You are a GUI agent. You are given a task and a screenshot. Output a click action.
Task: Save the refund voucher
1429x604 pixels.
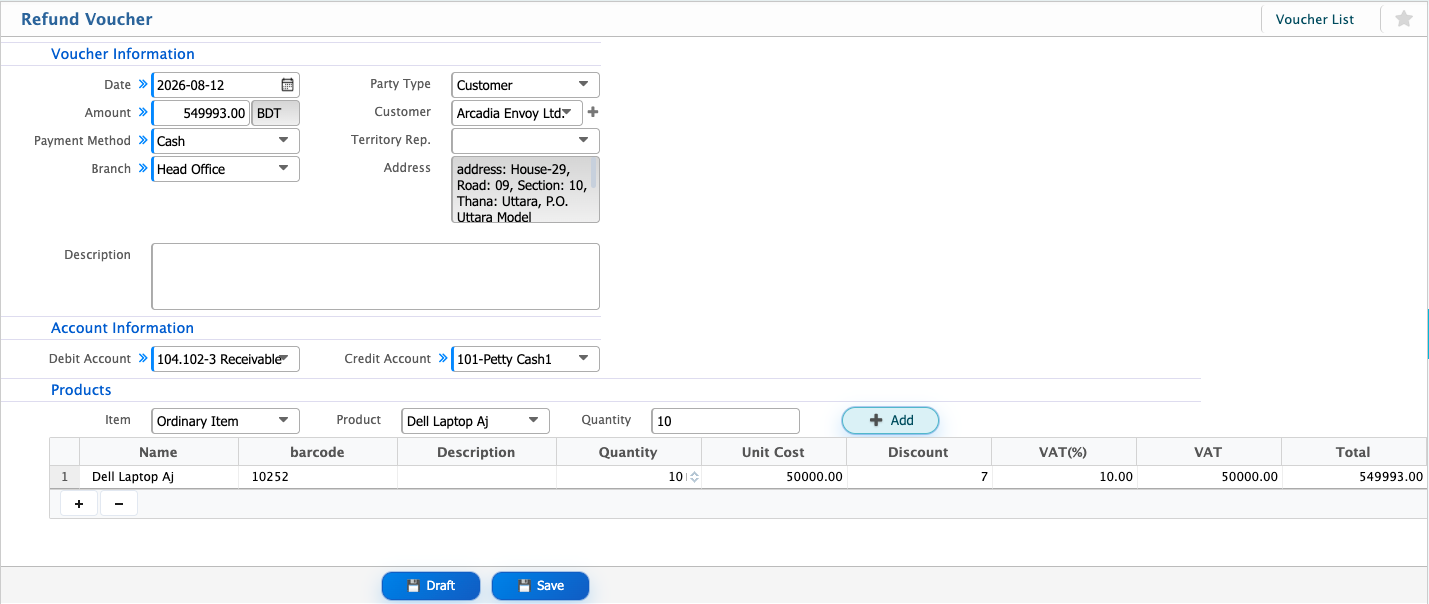pos(540,586)
